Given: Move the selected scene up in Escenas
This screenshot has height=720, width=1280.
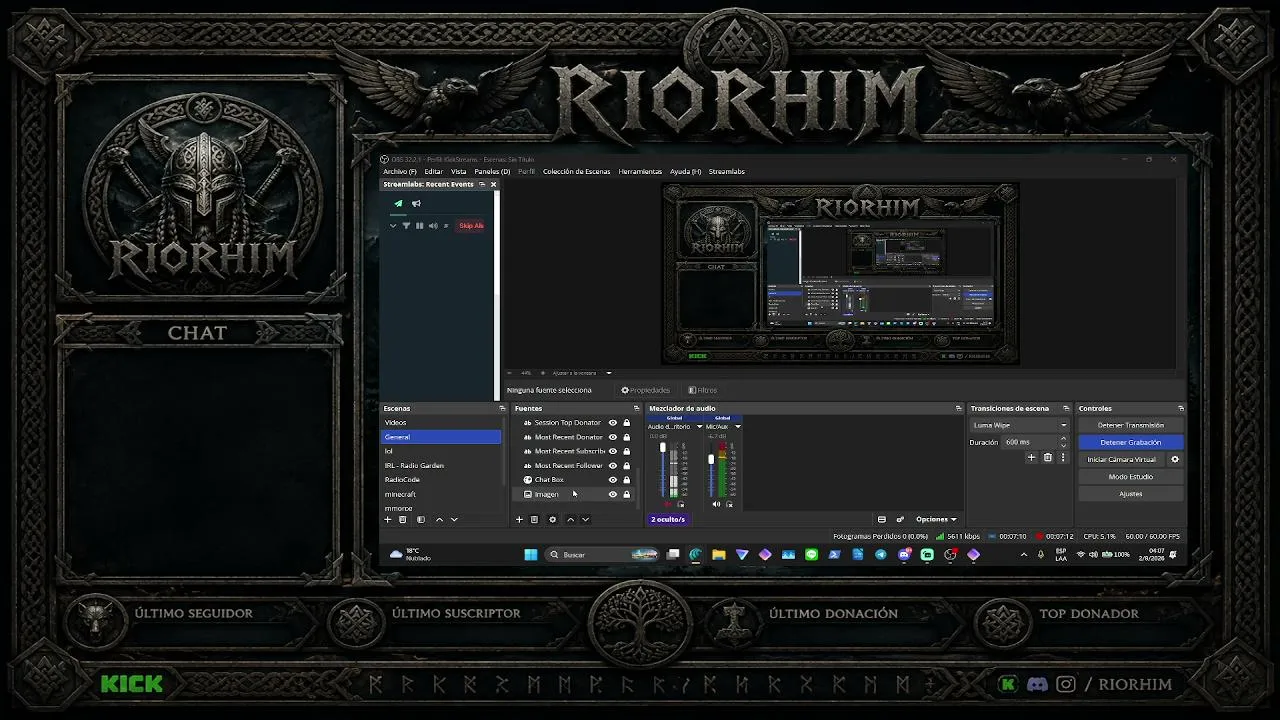Looking at the screenshot, I should (439, 520).
